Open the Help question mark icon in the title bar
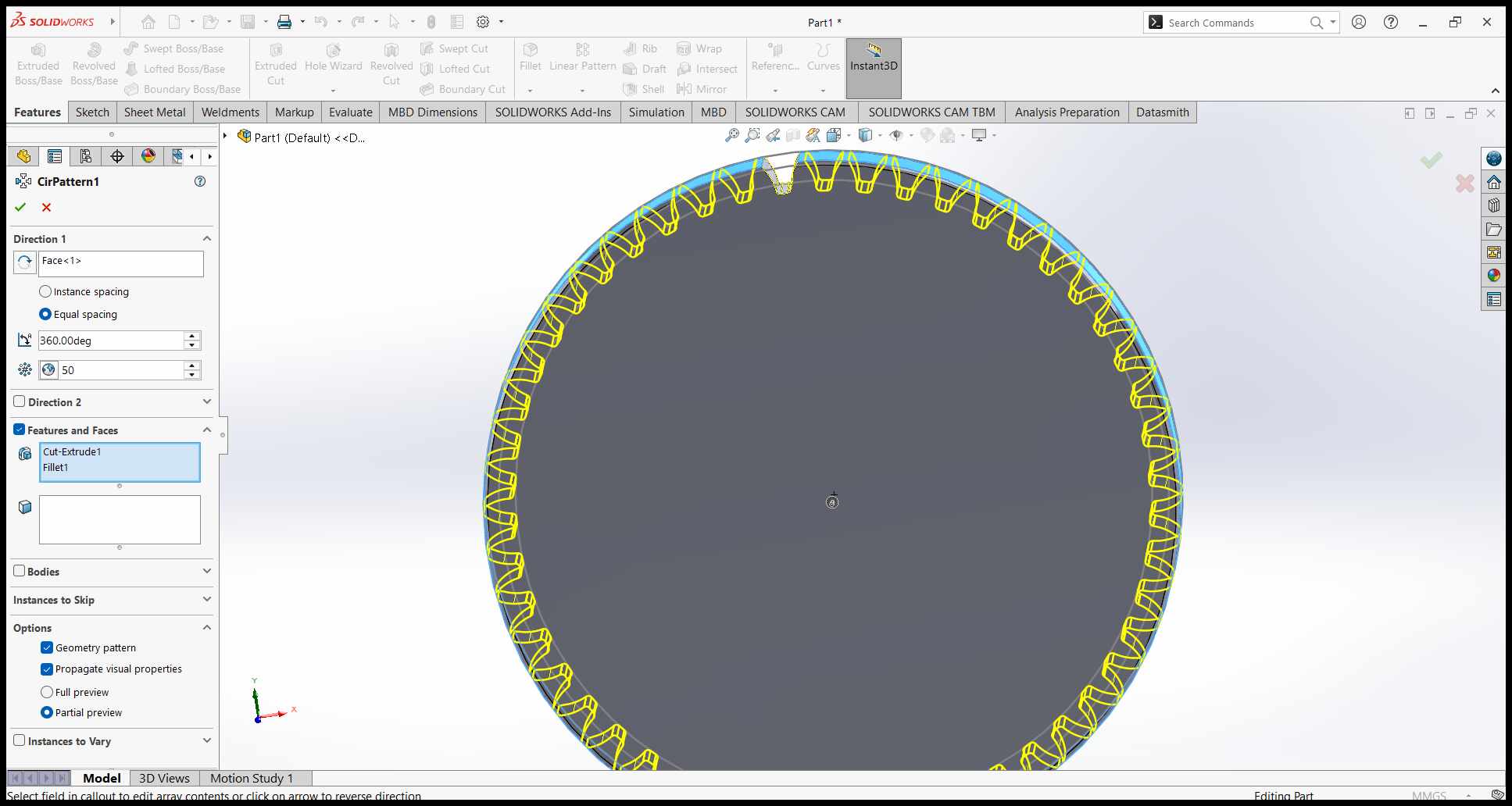Screen dimensions: 1512x806 (1391, 22)
